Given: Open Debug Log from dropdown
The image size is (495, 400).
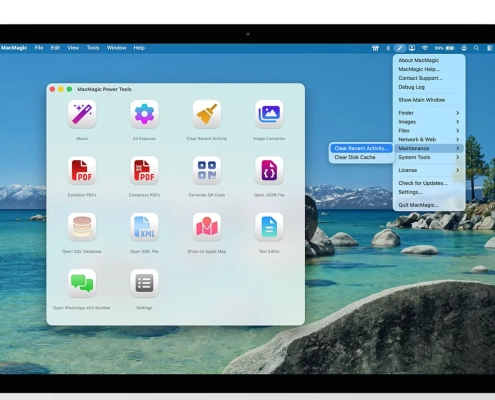Looking at the screenshot, I should 429,87.
